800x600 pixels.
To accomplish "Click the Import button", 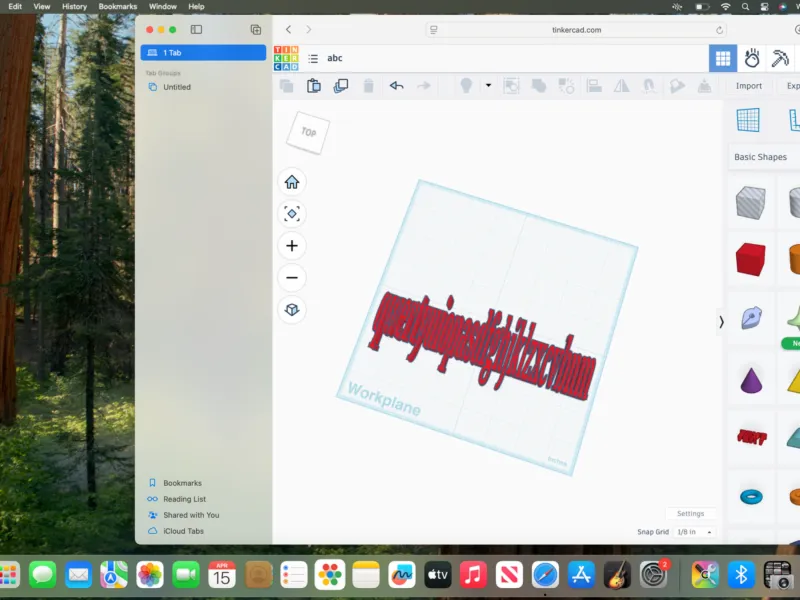I will [x=748, y=86].
